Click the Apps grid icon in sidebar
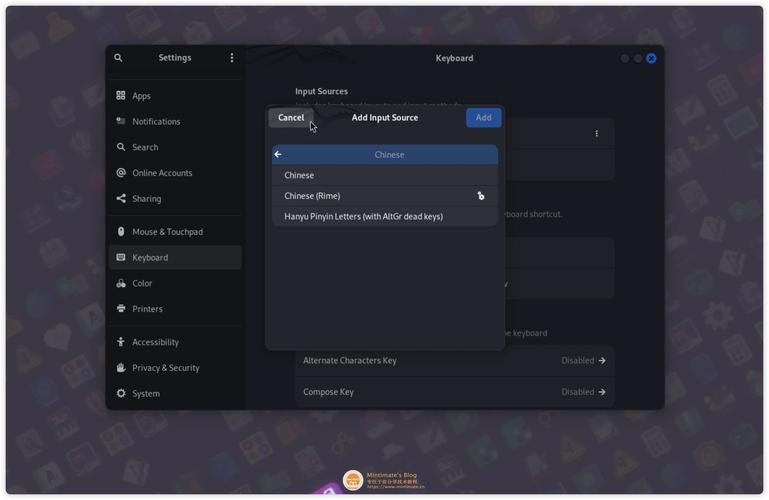Screen dimensions: 769x500 pos(121,96)
